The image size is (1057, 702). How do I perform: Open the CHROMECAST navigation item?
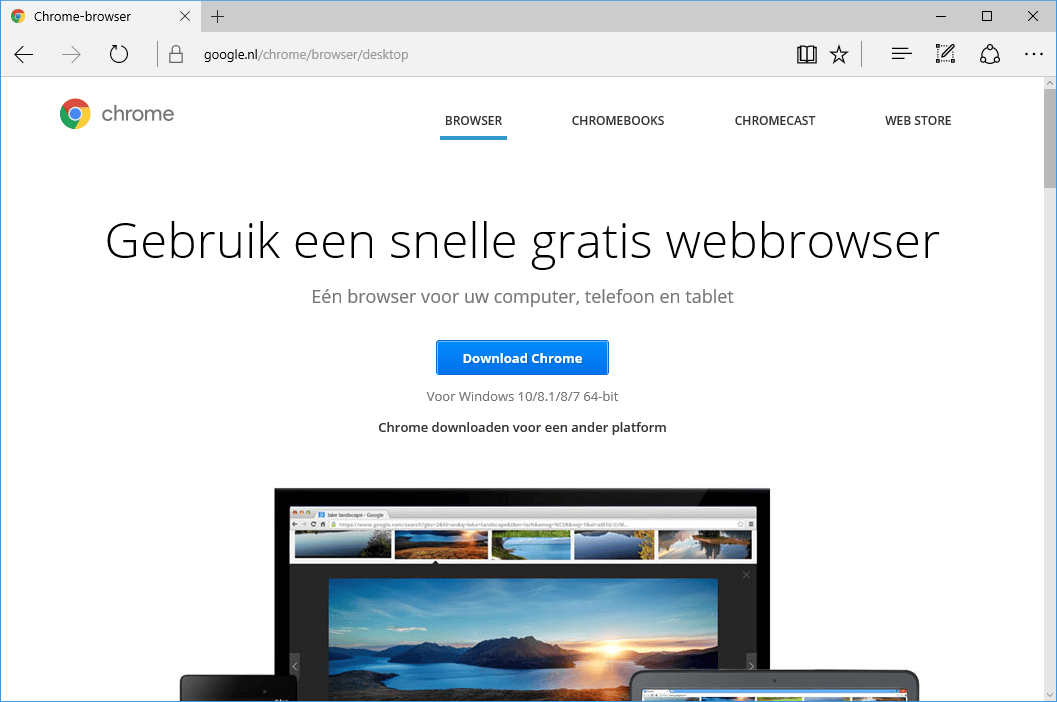click(x=775, y=121)
